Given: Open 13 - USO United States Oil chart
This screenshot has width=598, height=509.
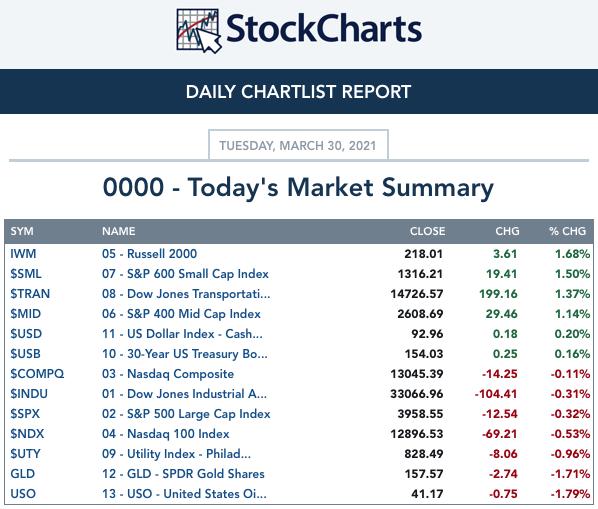Looking at the screenshot, I should [184, 494].
